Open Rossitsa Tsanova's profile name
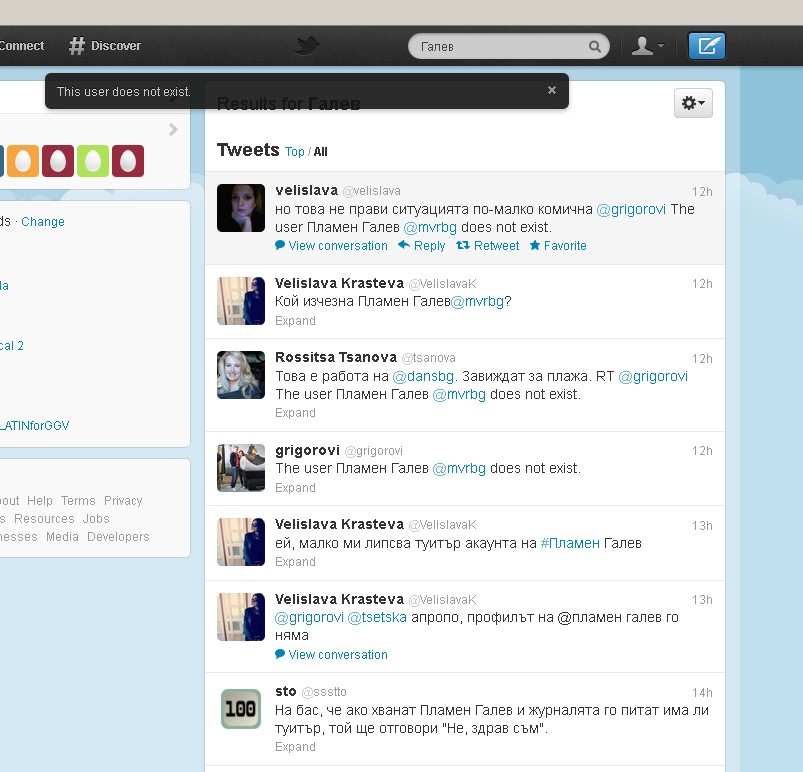803x772 pixels. point(336,357)
